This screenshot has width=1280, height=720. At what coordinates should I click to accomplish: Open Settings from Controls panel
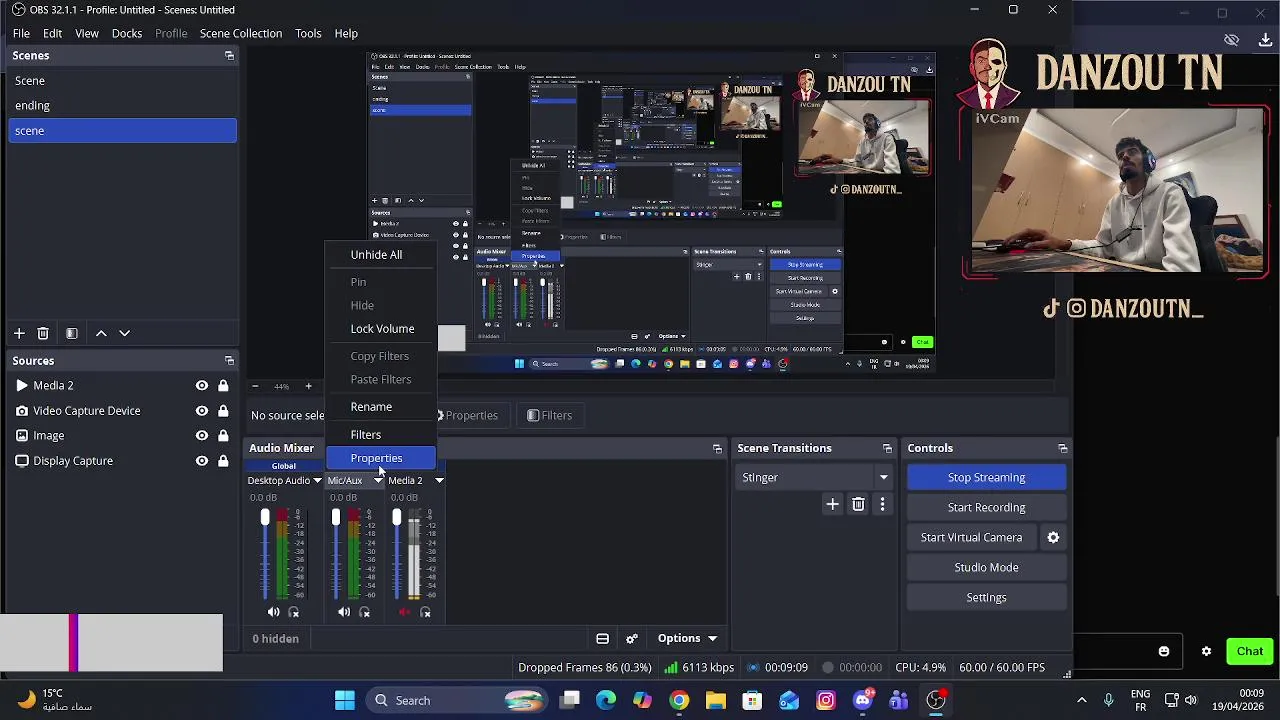(x=986, y=597)
